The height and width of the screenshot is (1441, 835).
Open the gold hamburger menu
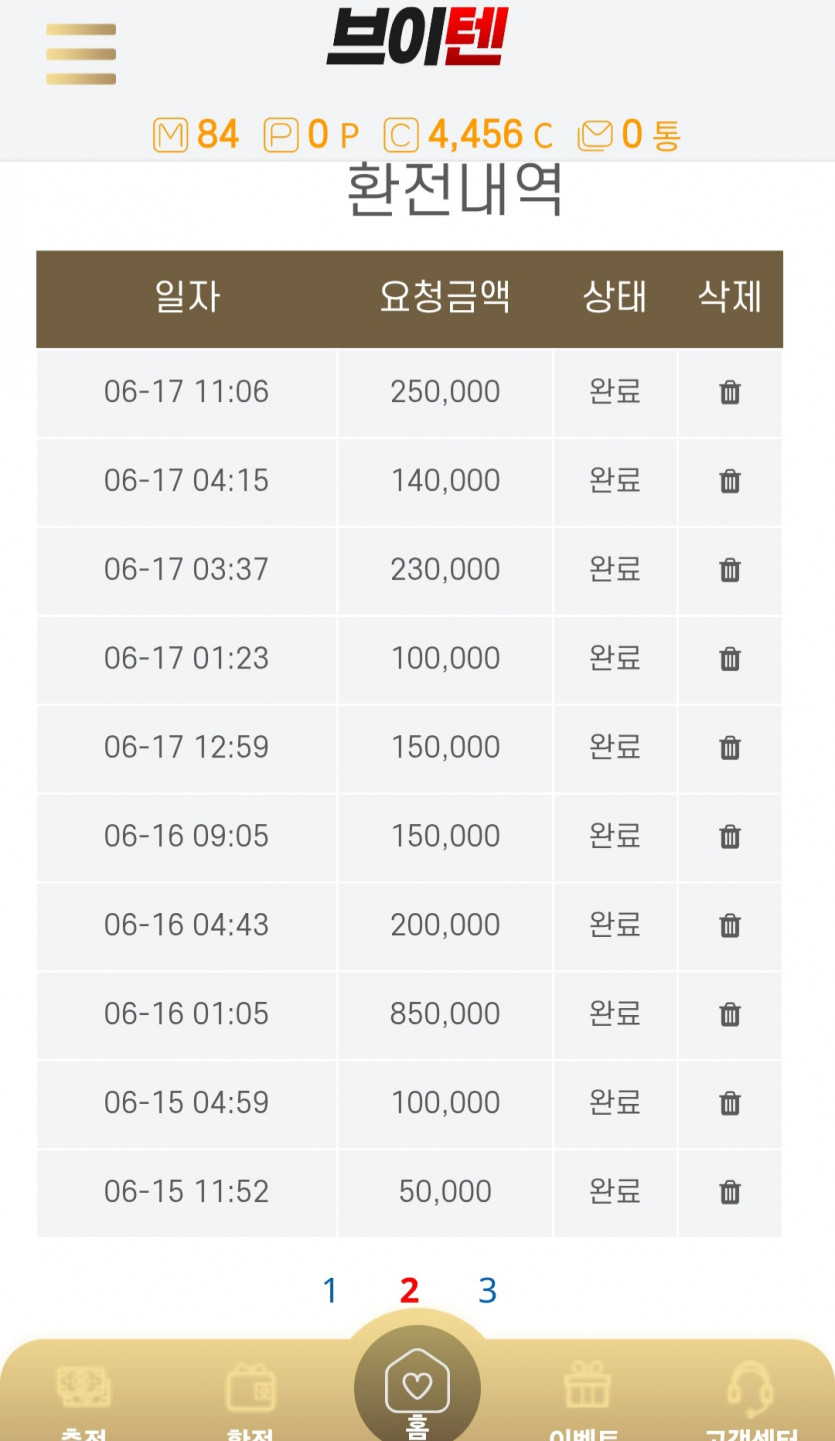(x=81, y=54)
